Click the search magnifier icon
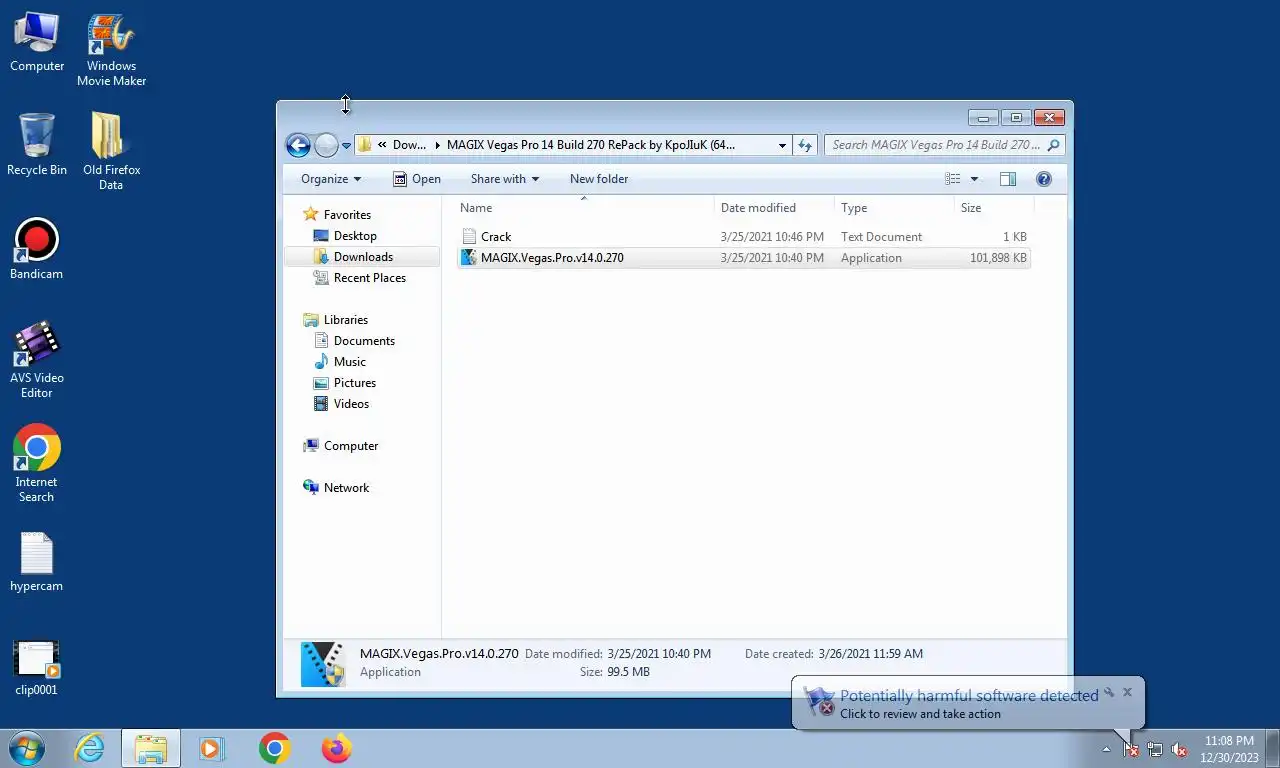This screenshot has height=768, width=1280. [x=1053, y=145]
